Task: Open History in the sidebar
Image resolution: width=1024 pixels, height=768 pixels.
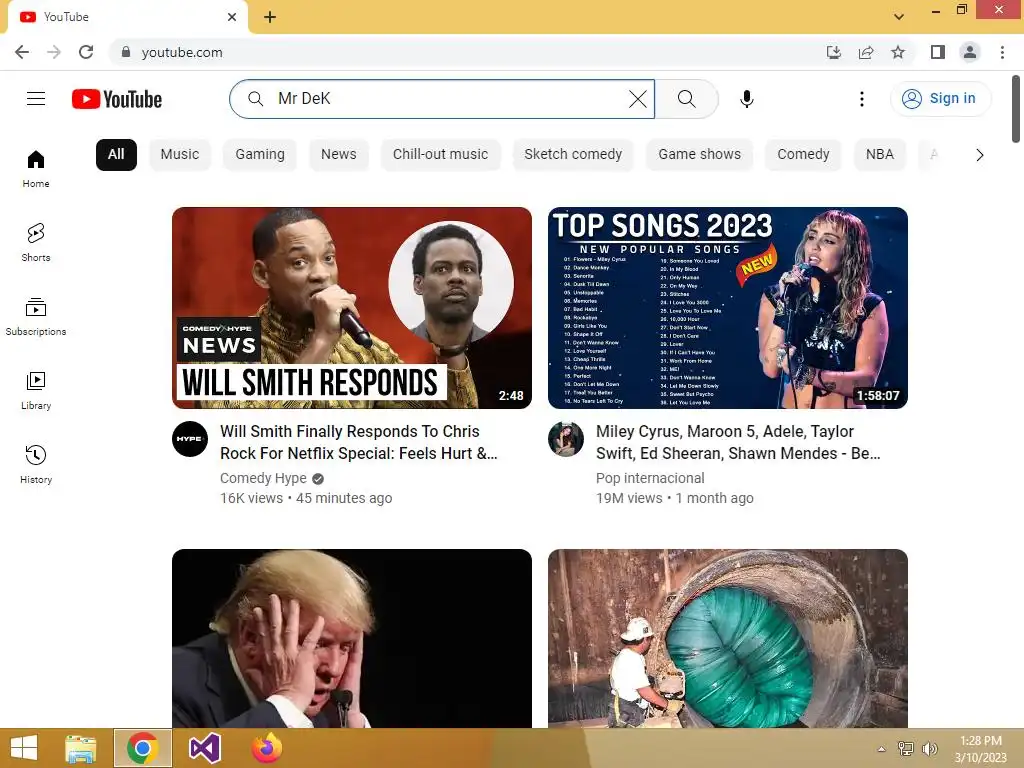Action: click(x=36, y=464)
